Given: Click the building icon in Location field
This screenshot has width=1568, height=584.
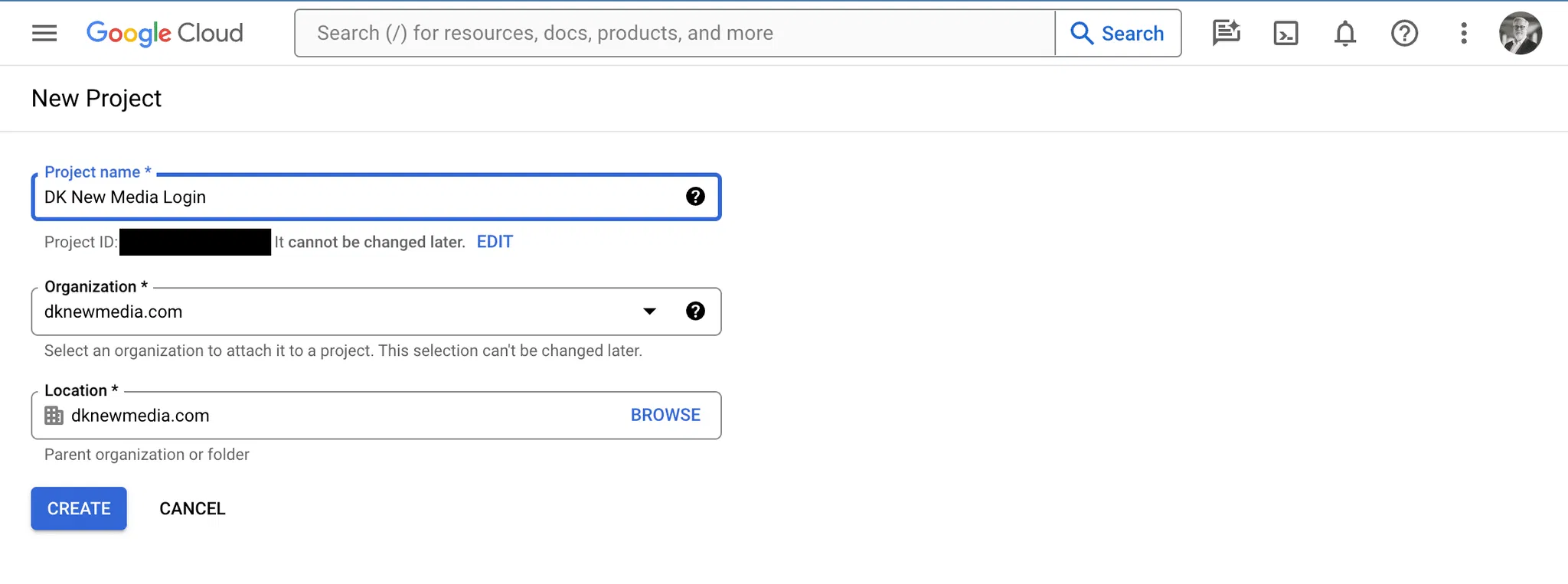Looking at the screenshot, I should point(54,416).
